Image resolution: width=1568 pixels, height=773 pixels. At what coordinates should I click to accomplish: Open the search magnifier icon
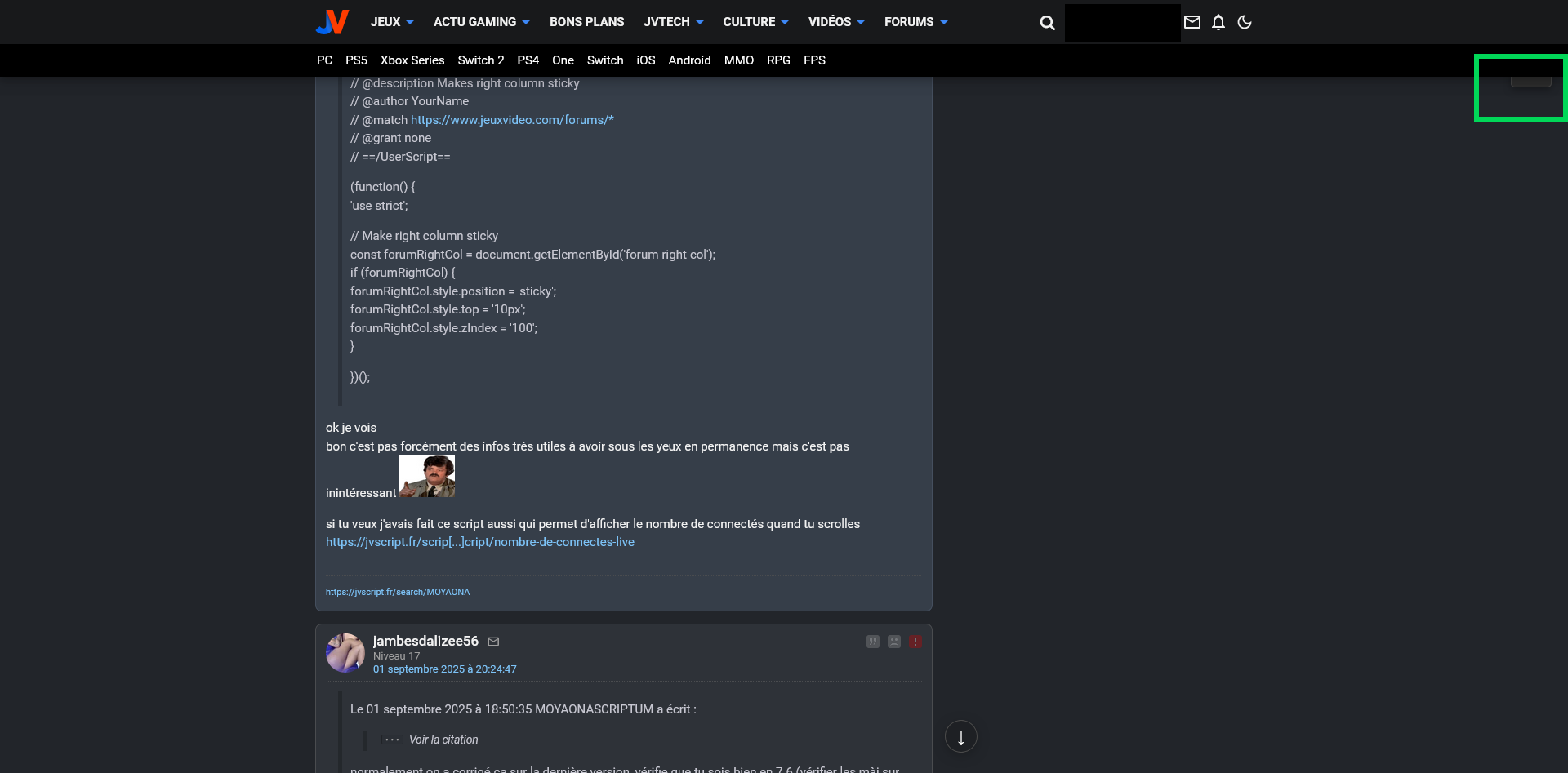click(x=1047, y=23)
